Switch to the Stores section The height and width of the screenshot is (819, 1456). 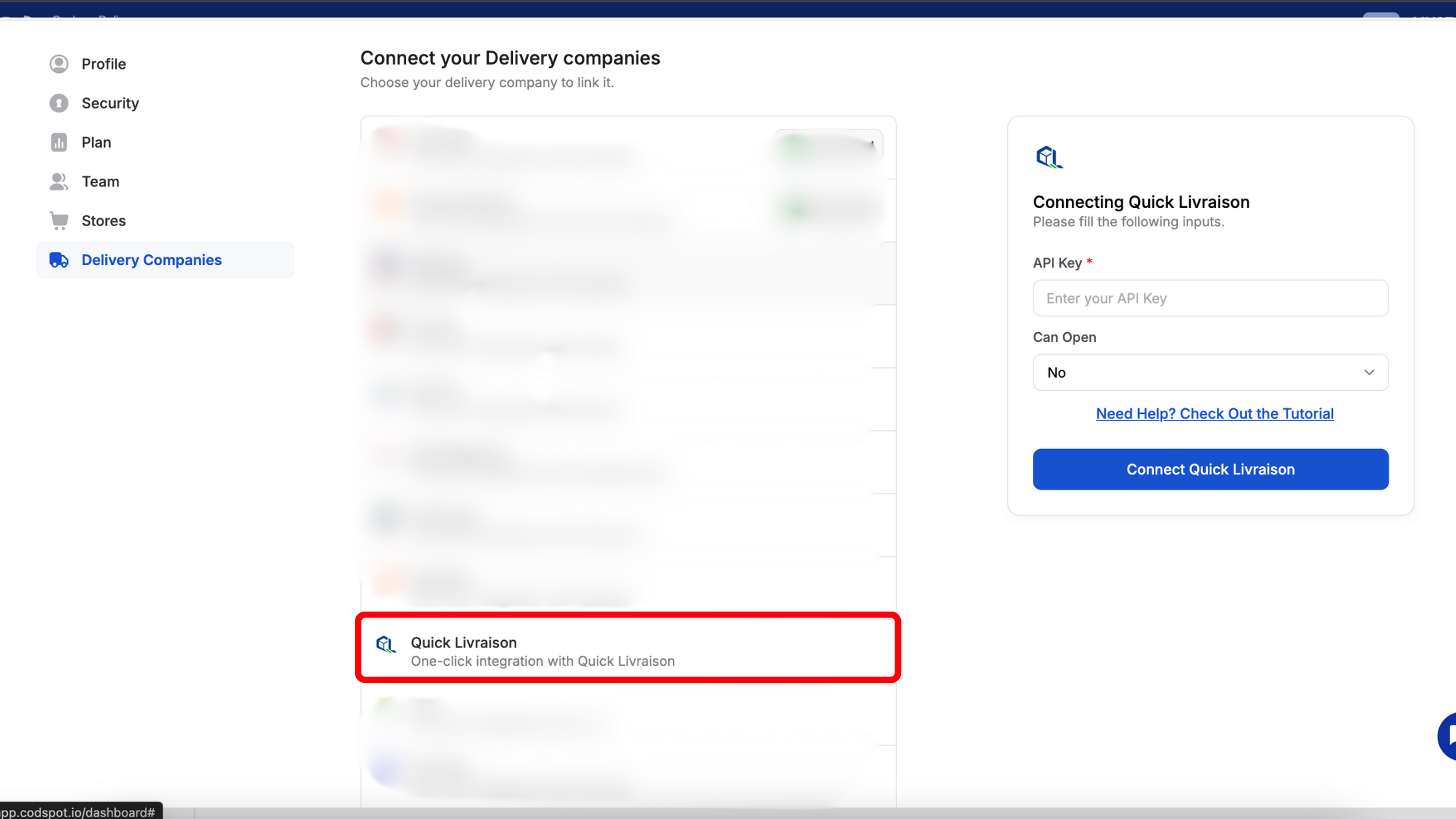click(x=104, y=220)
